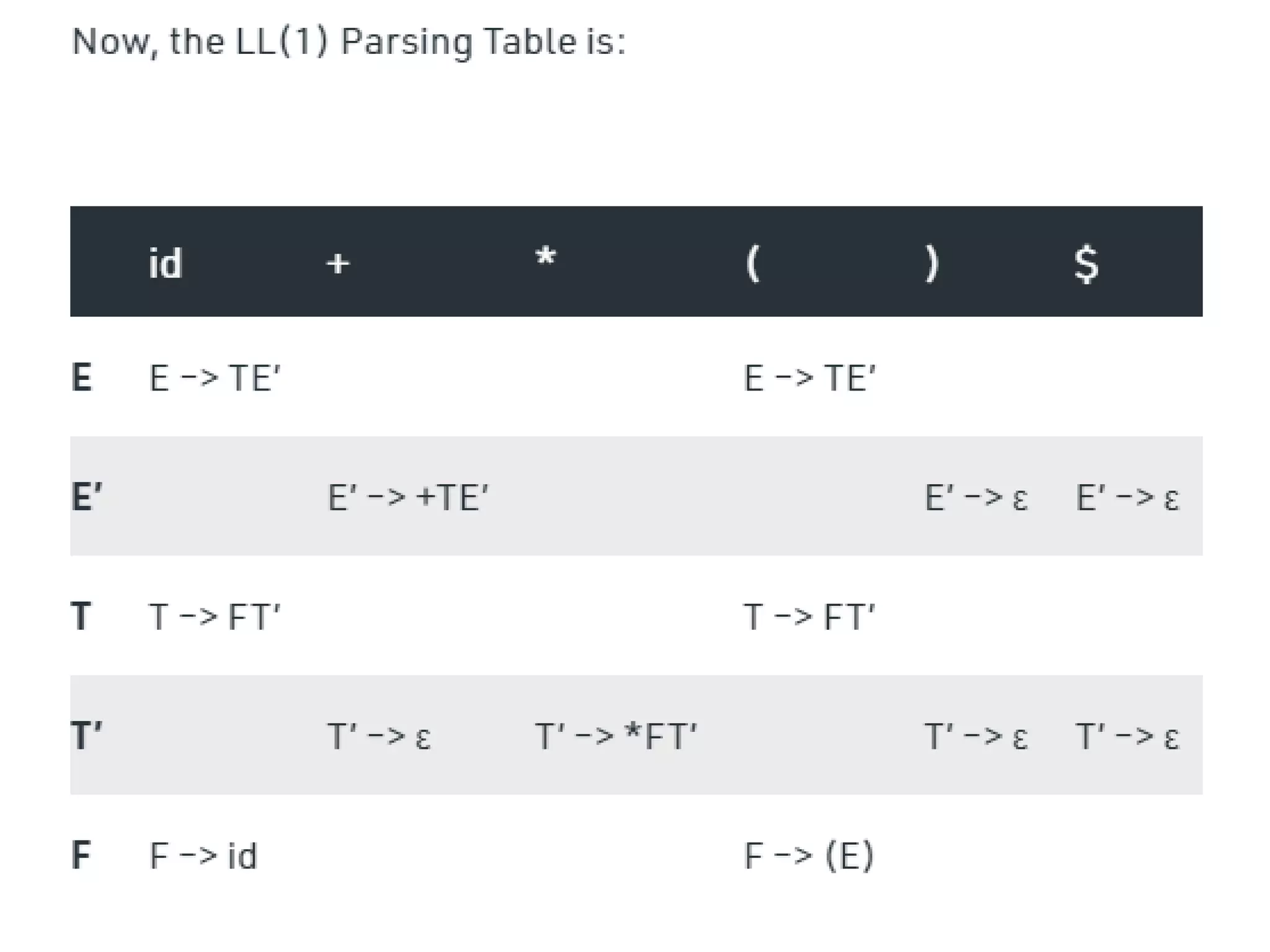The width and height of the screenshot is (1270, 952).
Task: Select the E' -> +TE' cell
Action: tap(407, 497)
